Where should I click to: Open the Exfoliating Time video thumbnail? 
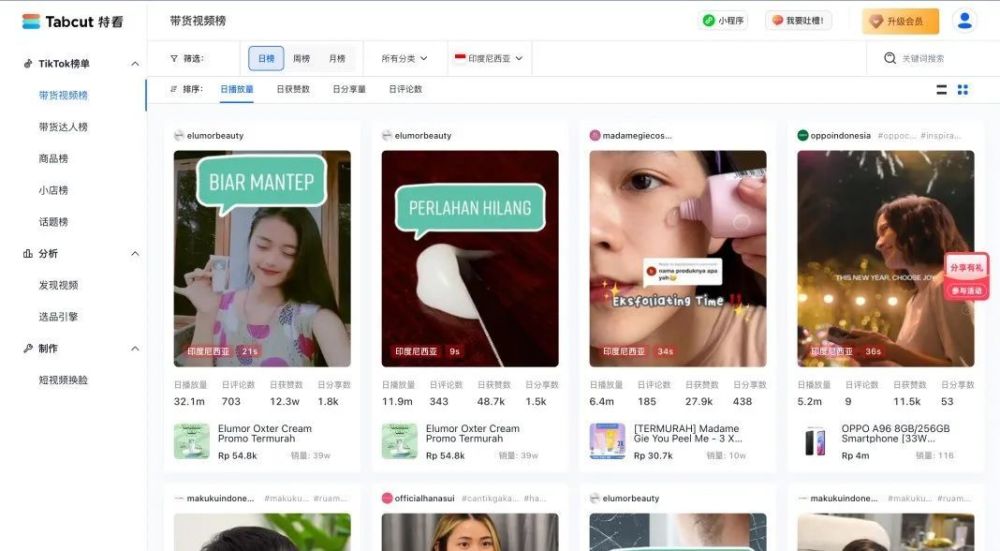coord(678,258)
